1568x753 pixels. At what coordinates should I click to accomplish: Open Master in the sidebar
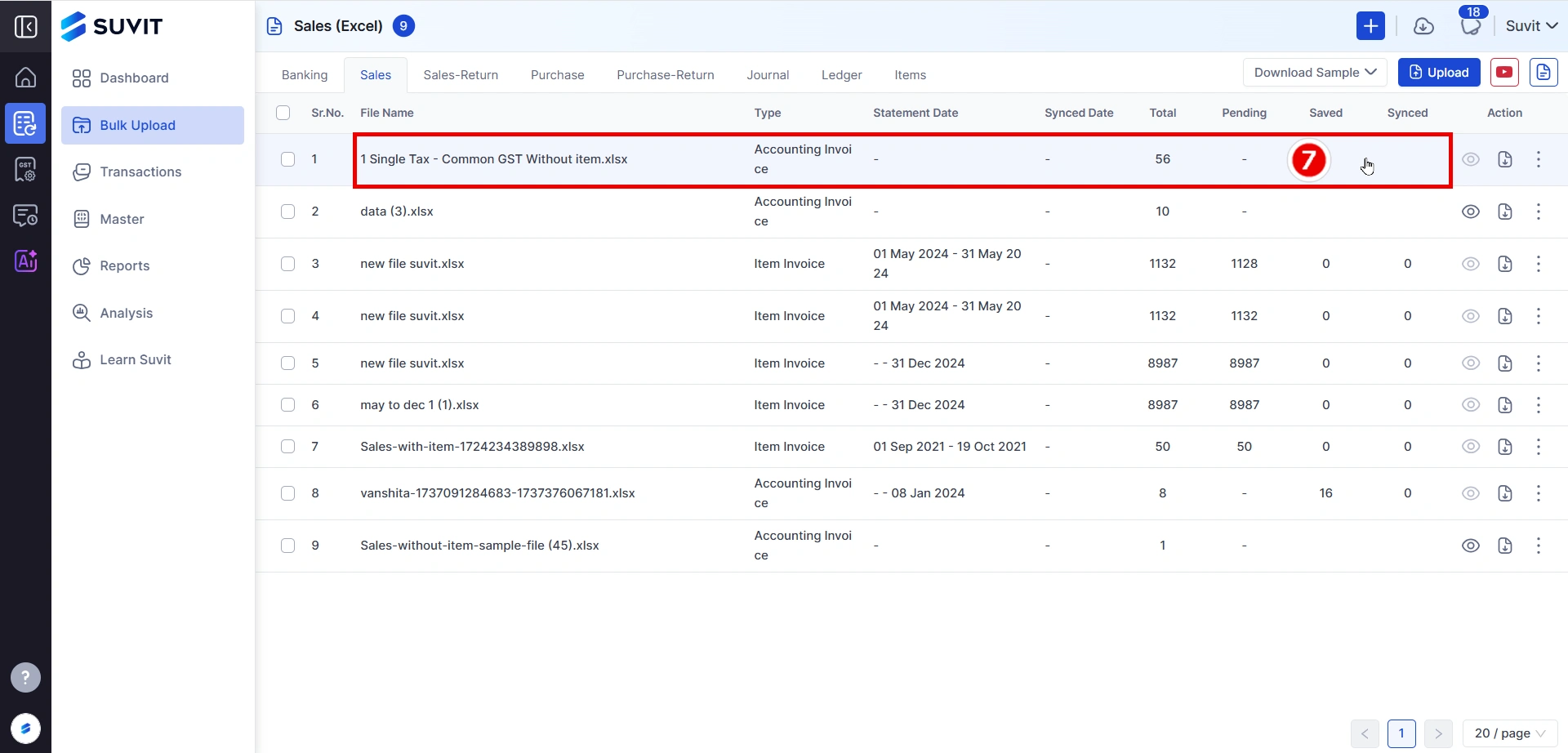153,219
